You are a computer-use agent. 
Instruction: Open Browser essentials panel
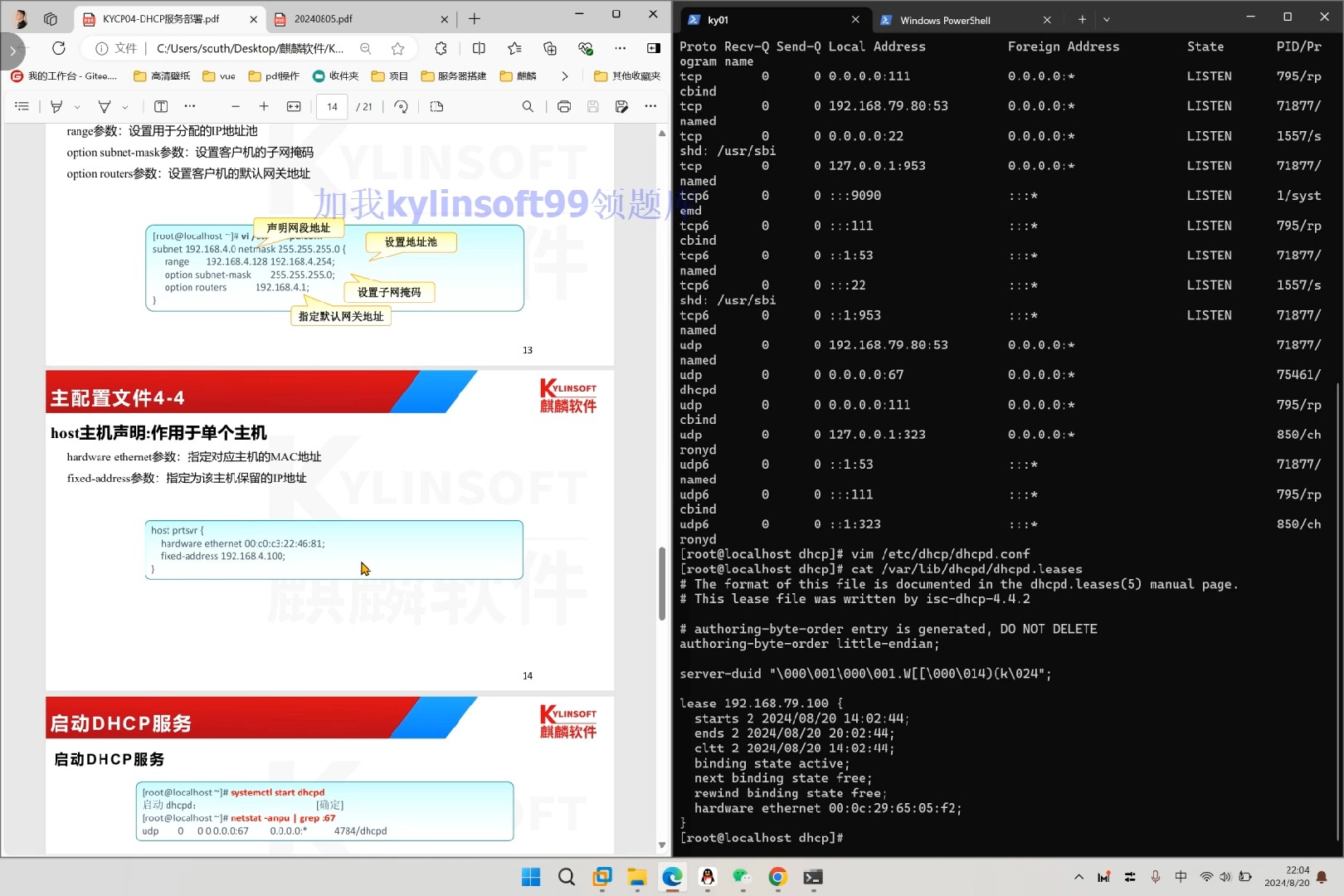point(586,48)
